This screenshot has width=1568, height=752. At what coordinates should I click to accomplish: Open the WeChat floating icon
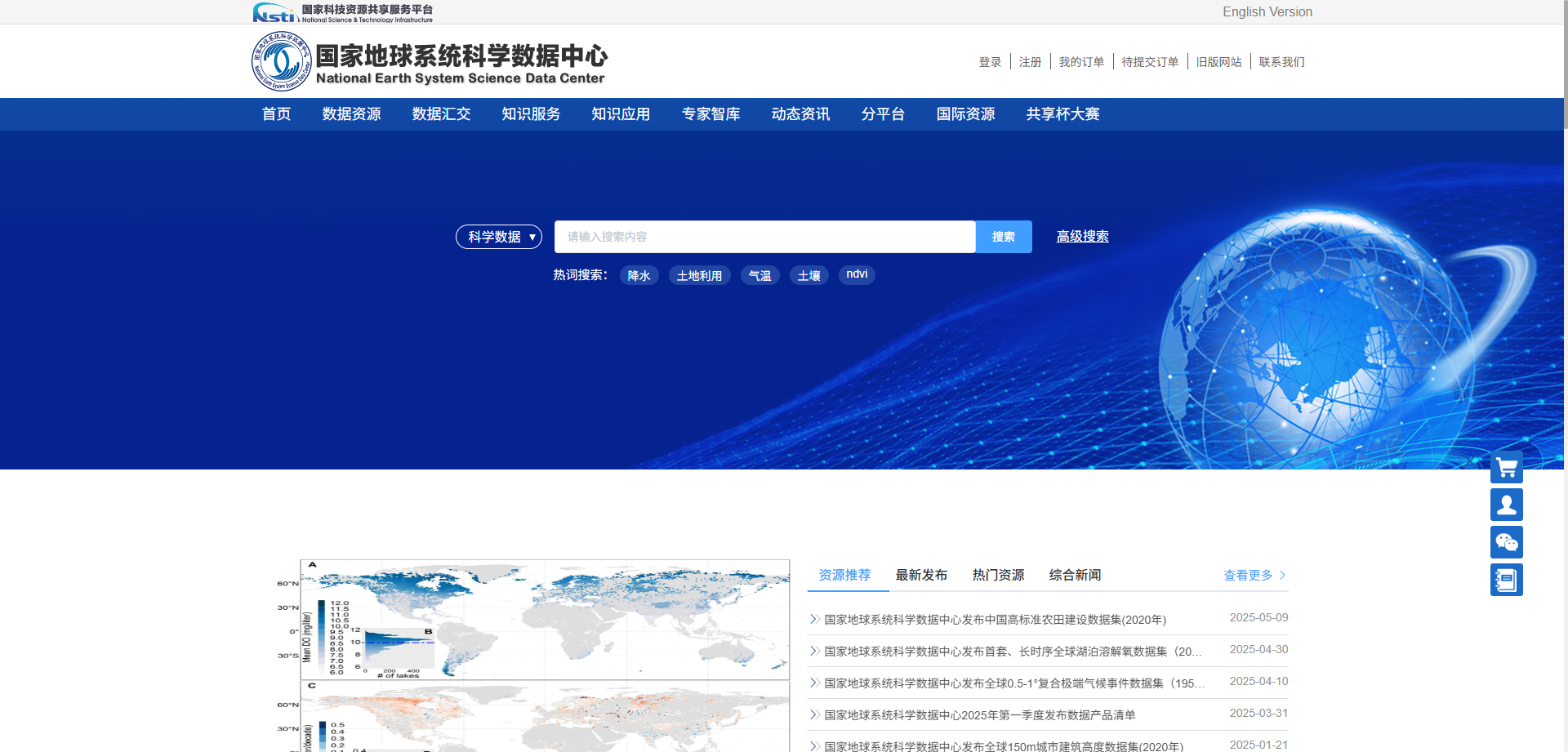(x=1506, y=542)
